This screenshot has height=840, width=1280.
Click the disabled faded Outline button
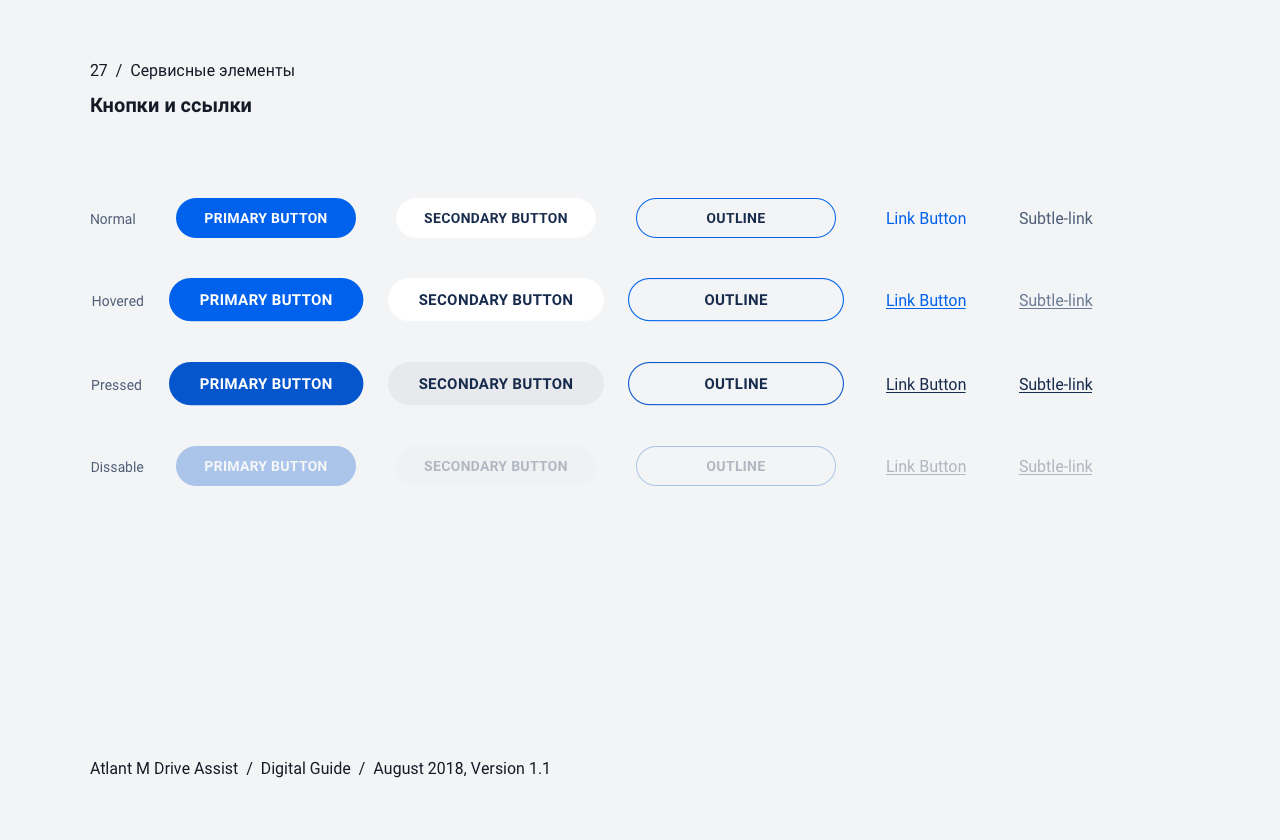click(x=736, y=466)
